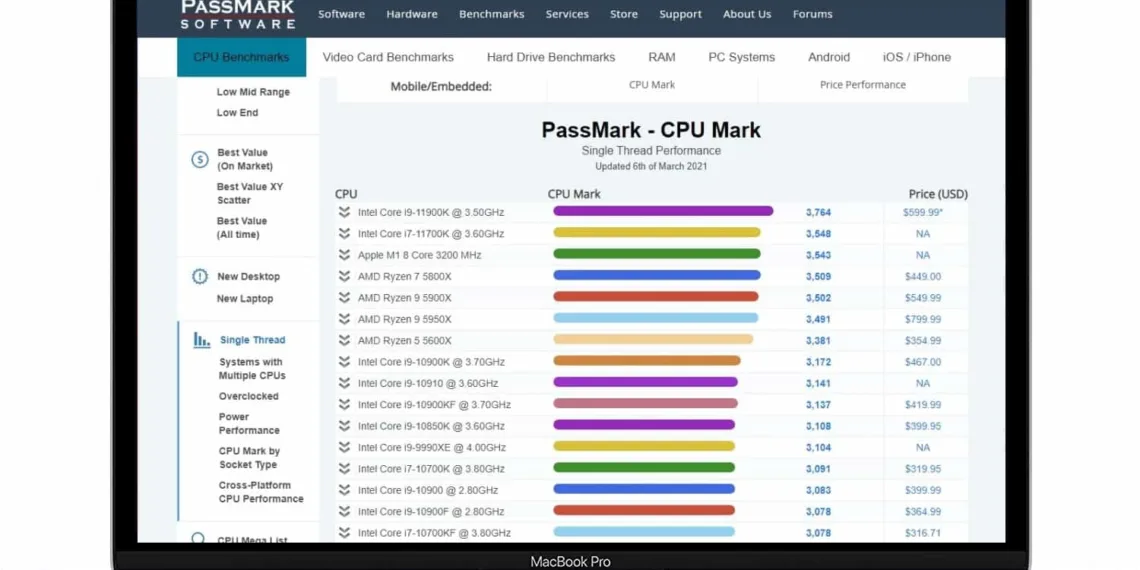Click the Intel Core i9-11900K CPU name
Viewport: 1140px width, 570px height.
click(430, 212)
